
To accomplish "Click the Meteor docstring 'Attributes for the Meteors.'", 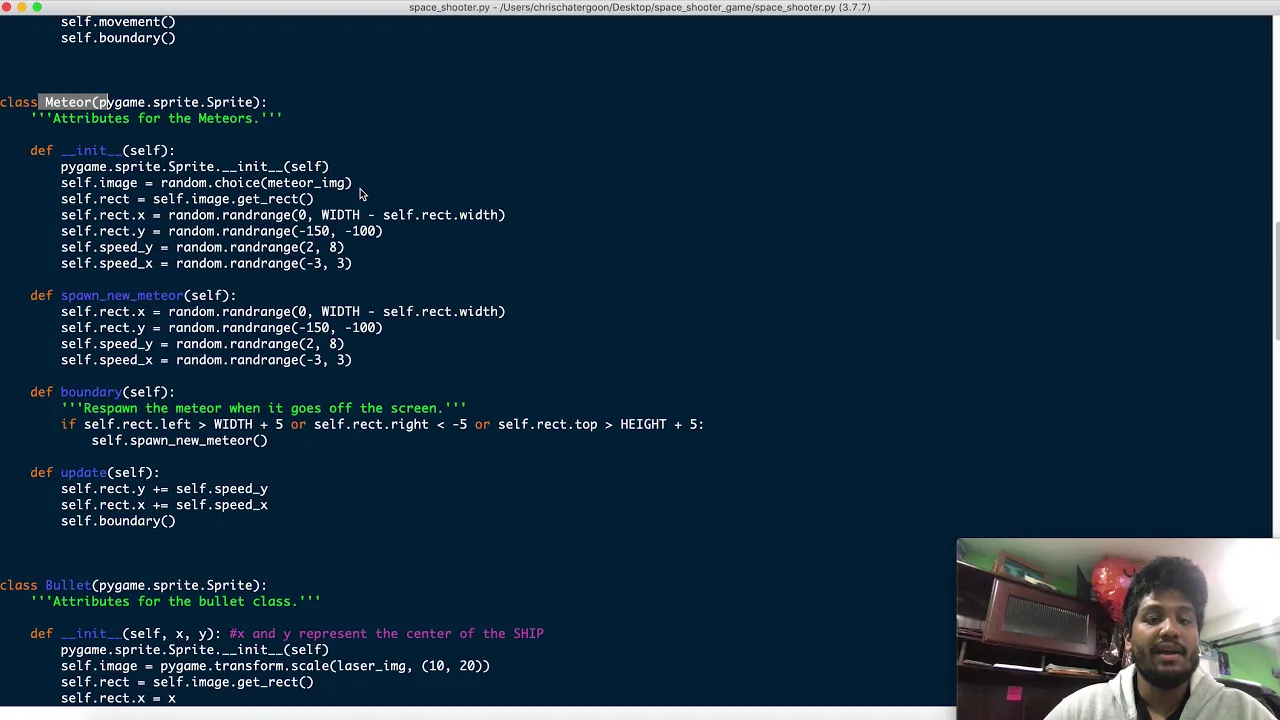I will (x=157, y=118).
